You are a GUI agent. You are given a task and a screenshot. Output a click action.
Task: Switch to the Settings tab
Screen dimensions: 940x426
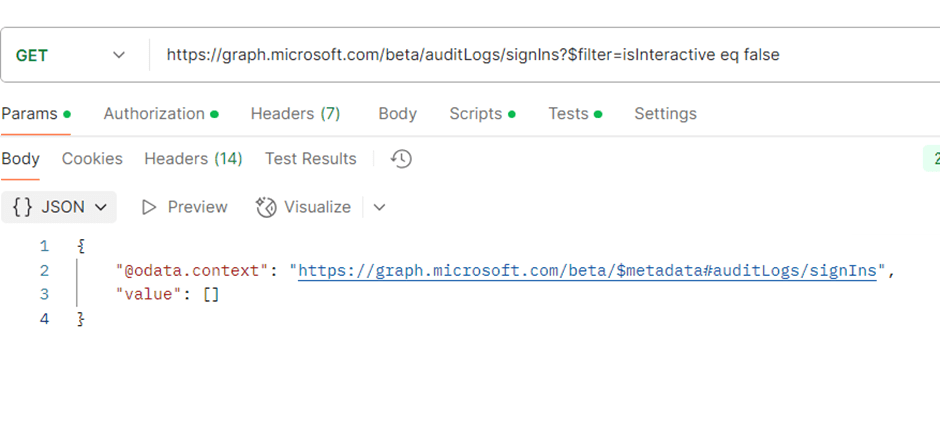[x=665, y=114]
